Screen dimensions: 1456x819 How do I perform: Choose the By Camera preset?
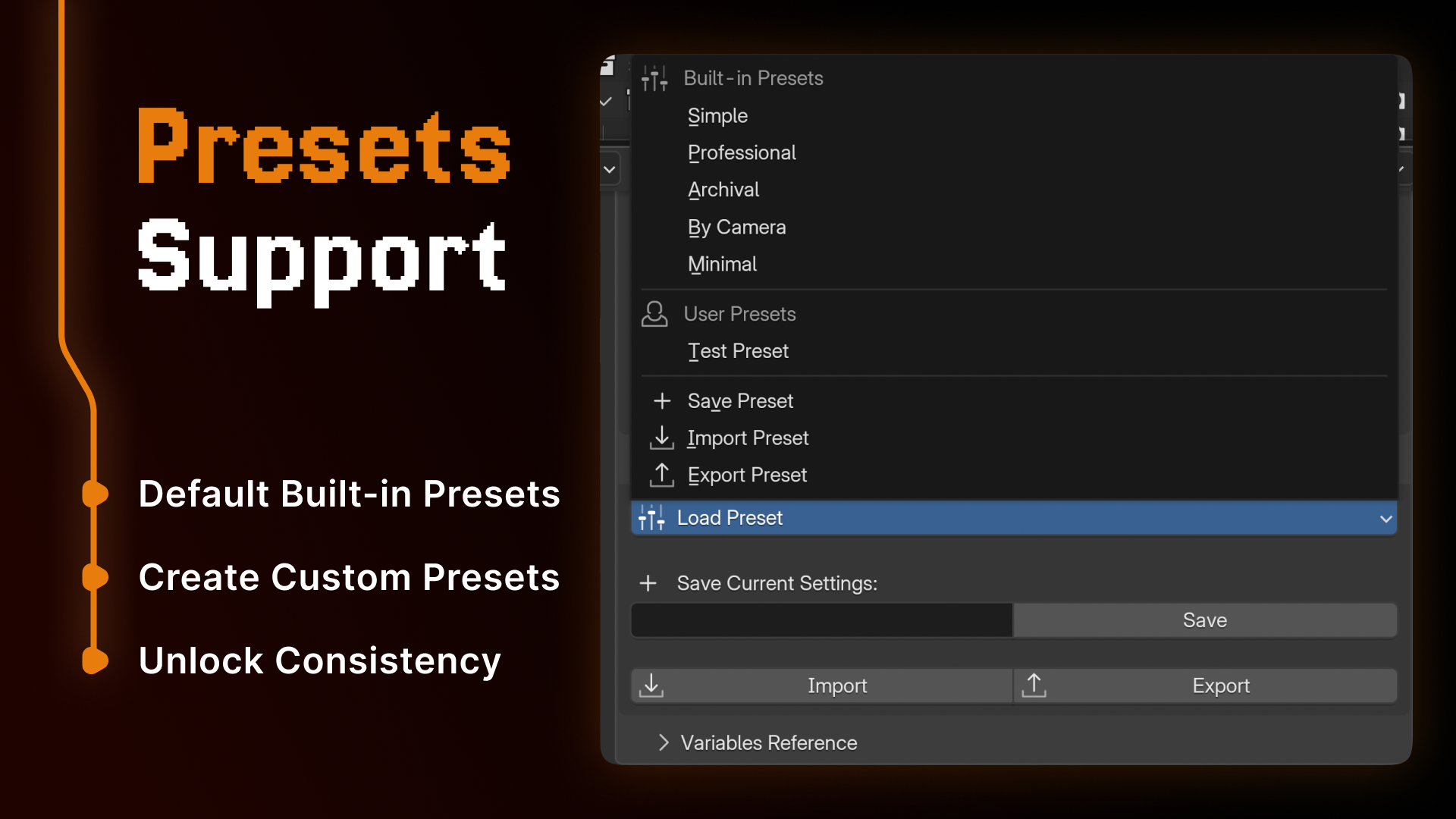[x=736, y=227]
